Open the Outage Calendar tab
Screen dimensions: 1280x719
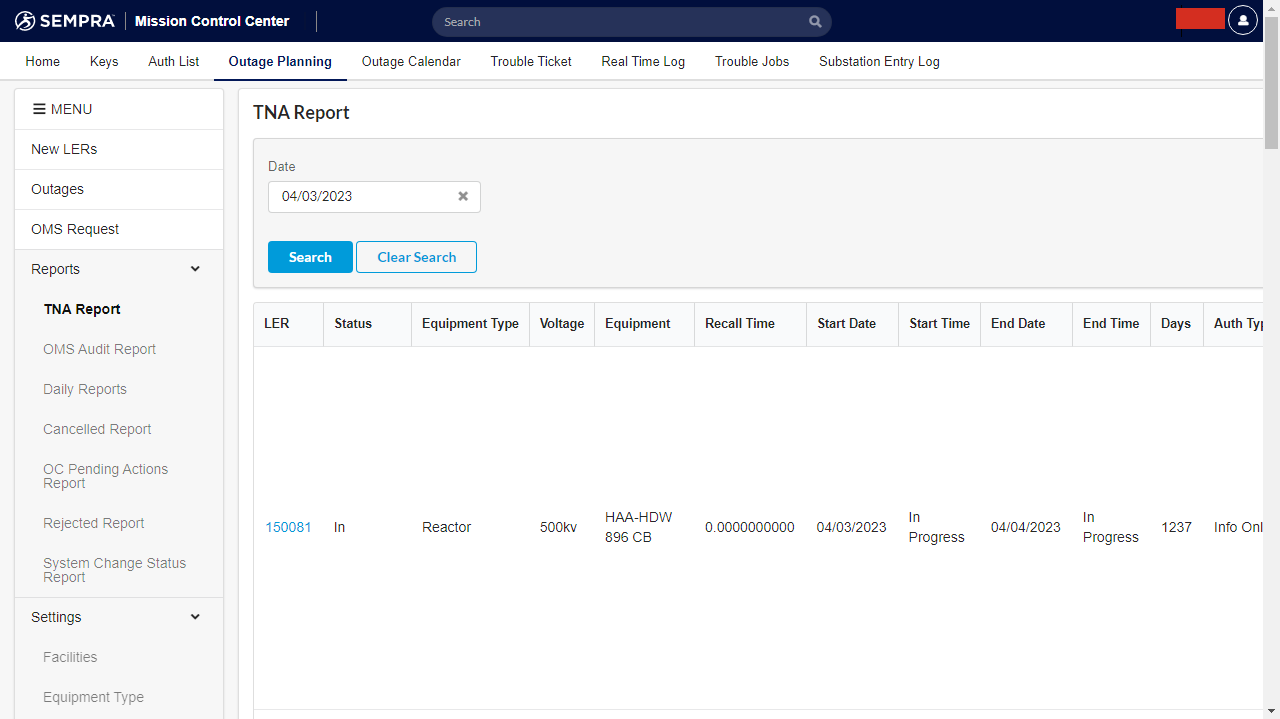pyautogui.click(x=411, y=61)
